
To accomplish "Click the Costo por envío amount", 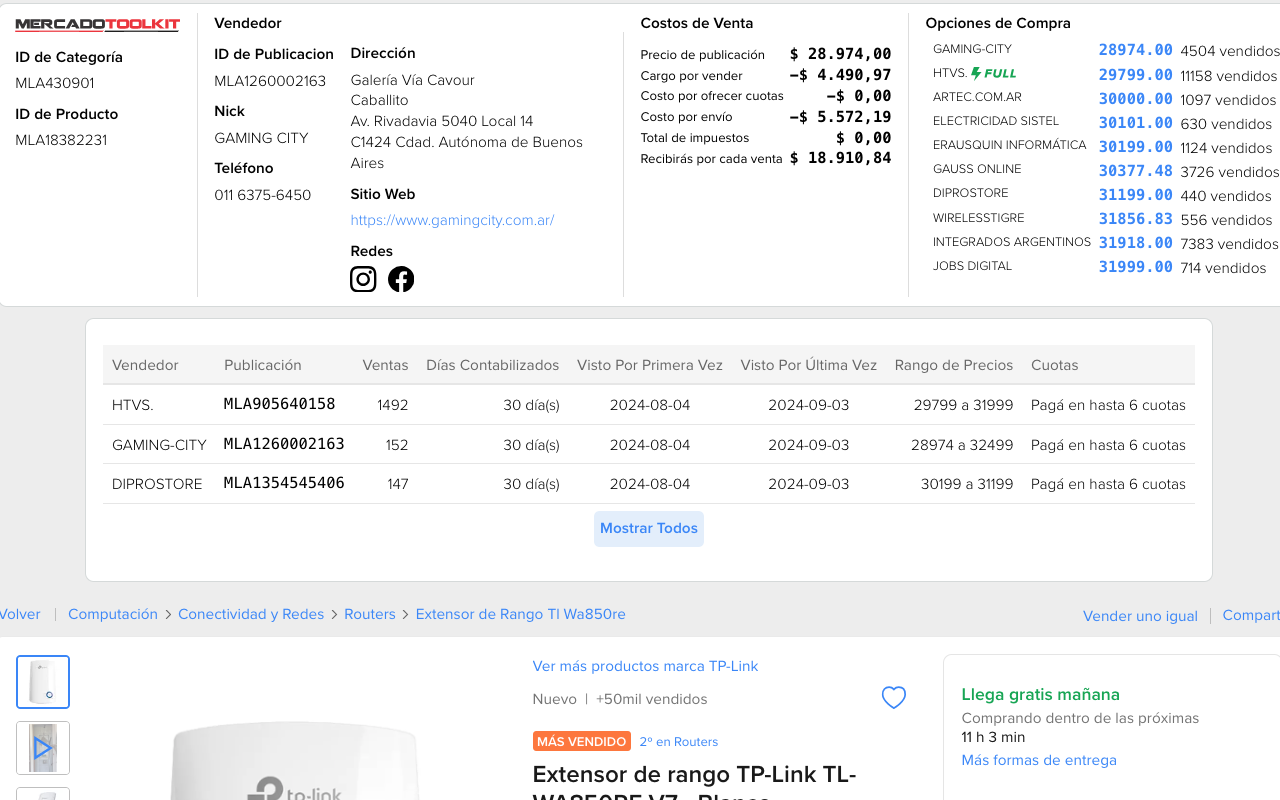I will click(840, 117).
